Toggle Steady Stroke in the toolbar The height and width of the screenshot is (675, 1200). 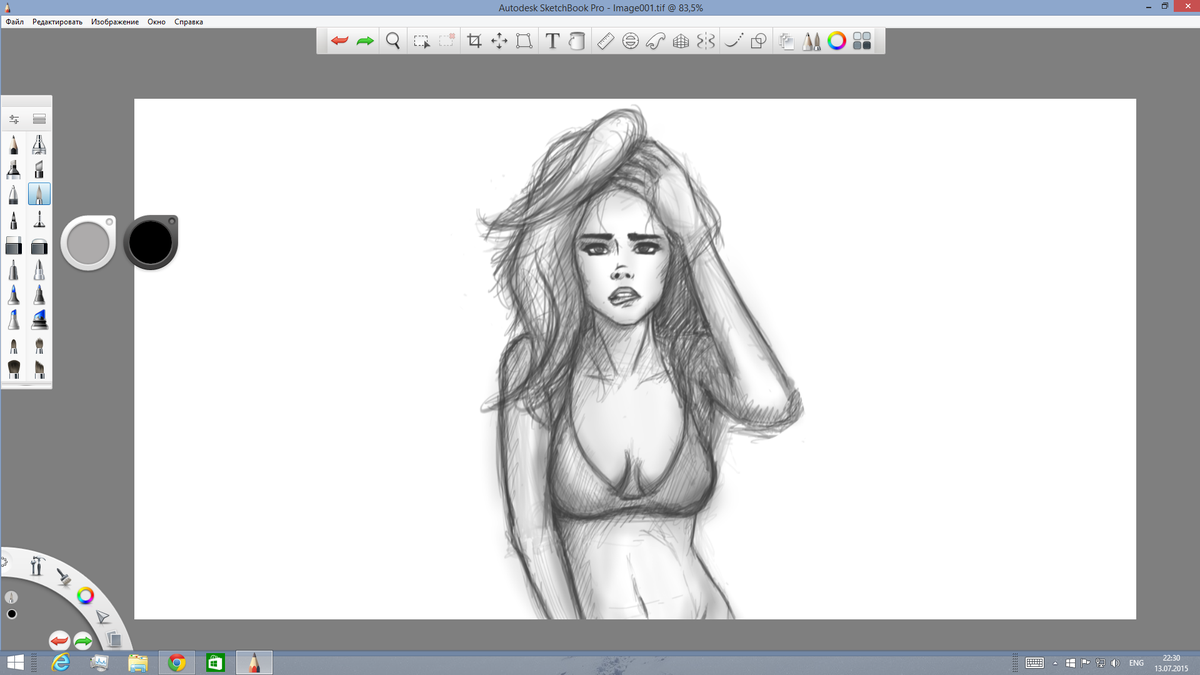734,41
